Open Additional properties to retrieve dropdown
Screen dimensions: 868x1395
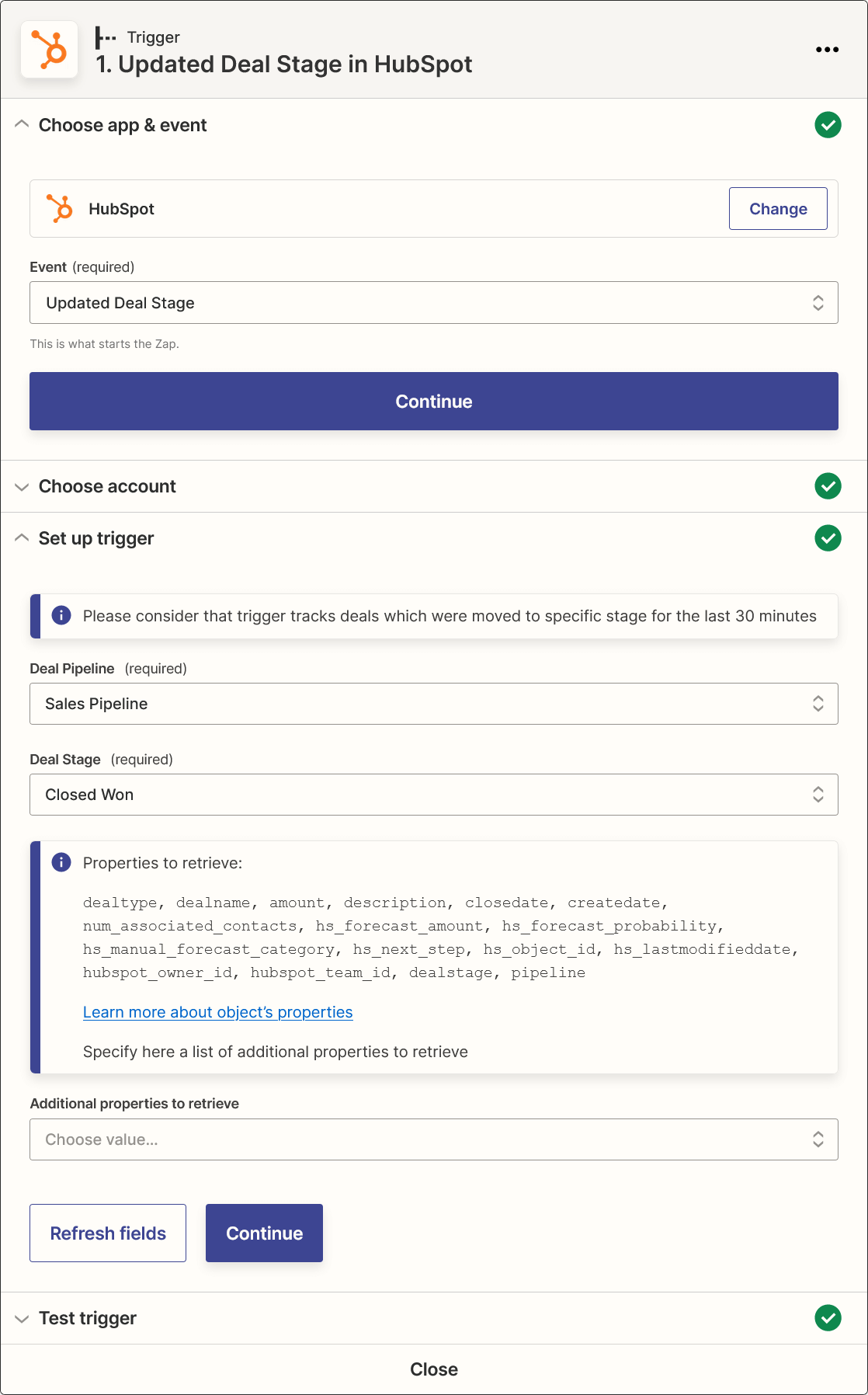pyautogui.click(x=433, y=1139)
